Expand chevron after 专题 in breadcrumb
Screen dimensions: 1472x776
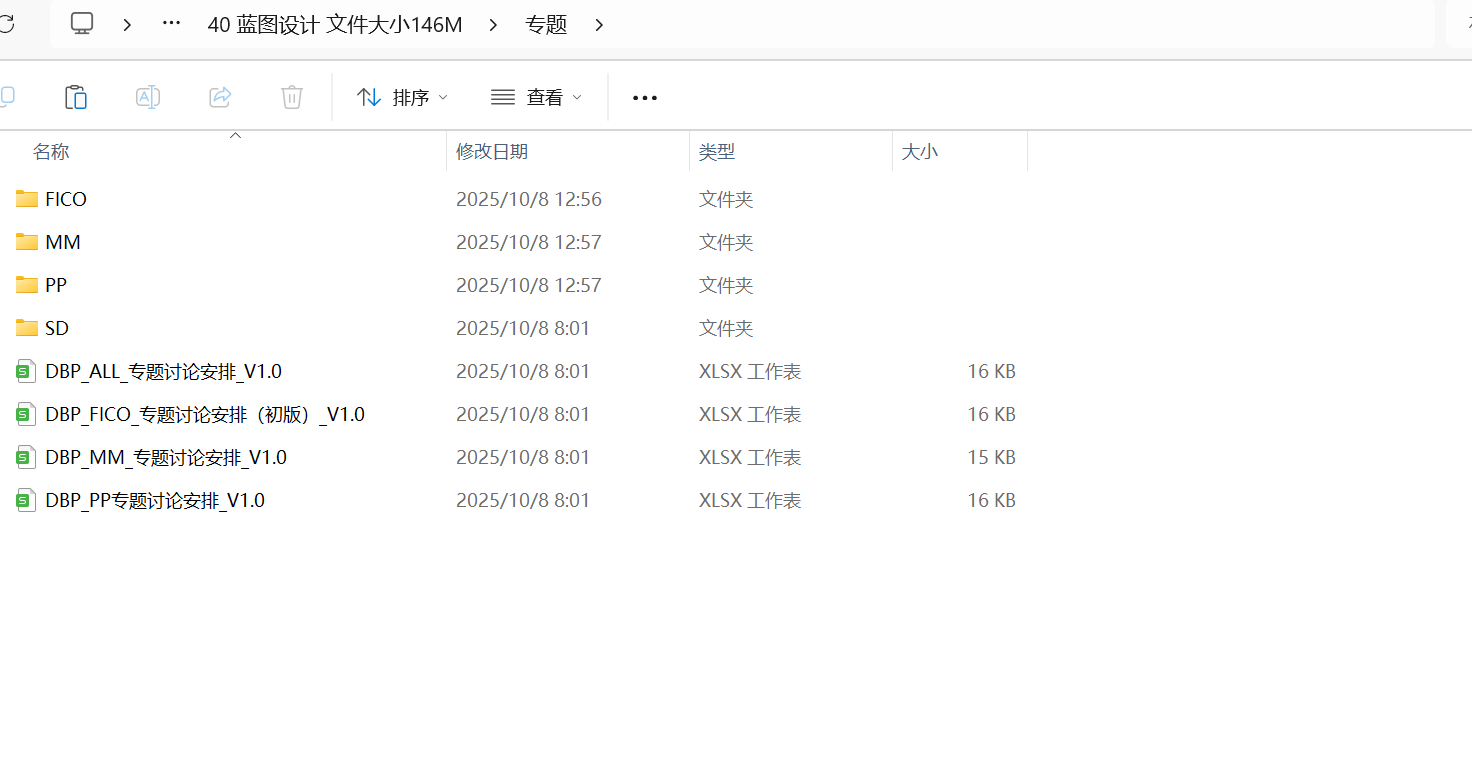[x=599, y=25]
